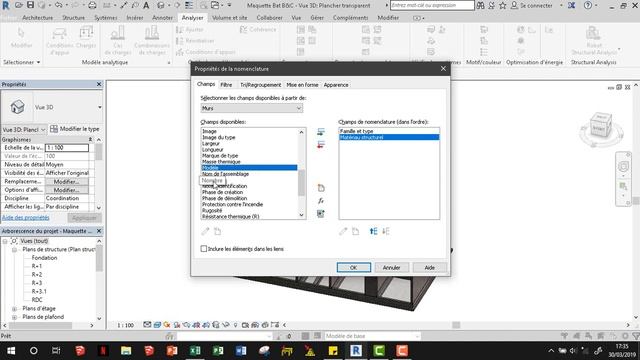The image size is (640, 360).
Task: Open Word from the Windows taskbar
Action: 241,351
